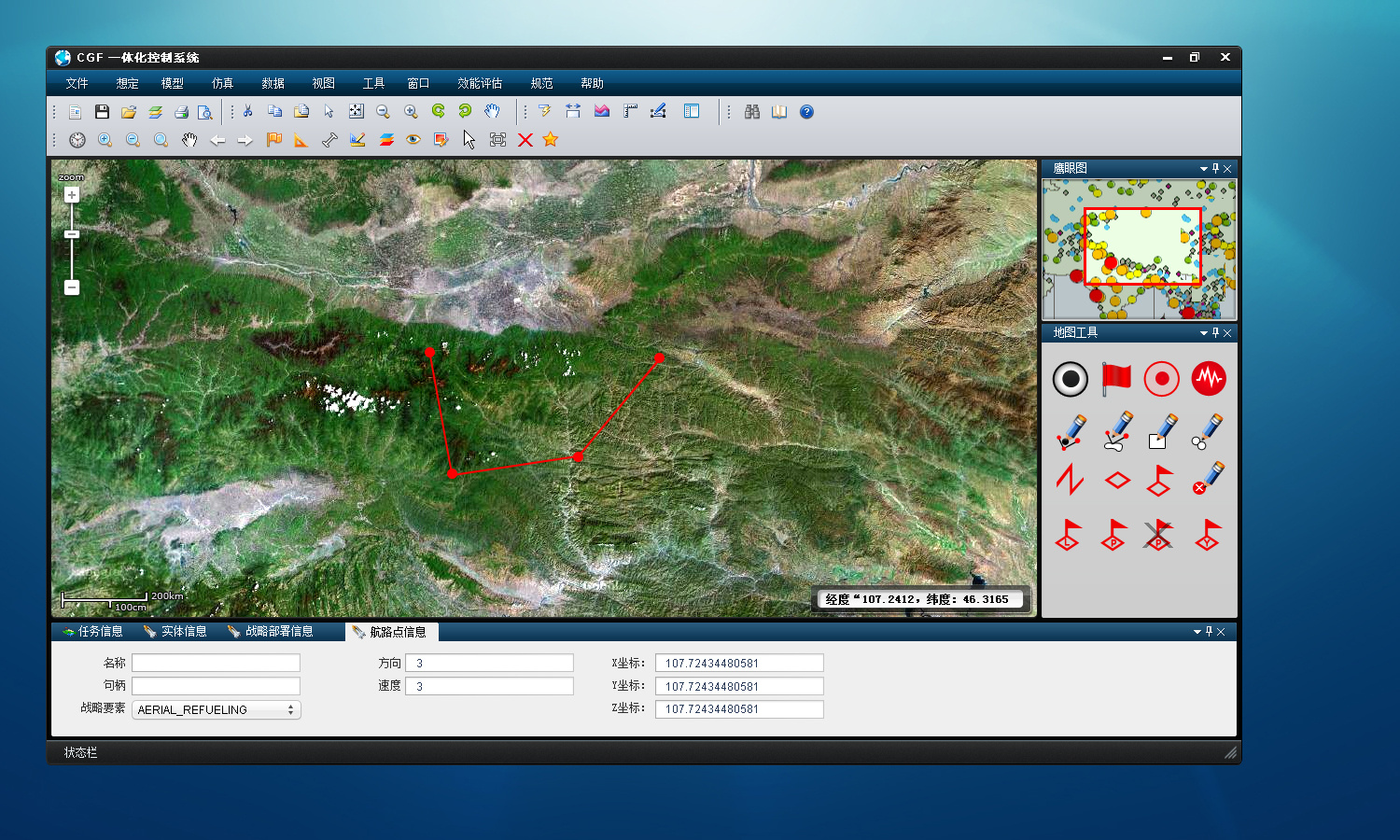Choose the red waveform pulse map tool

[x=1209, y=379]
